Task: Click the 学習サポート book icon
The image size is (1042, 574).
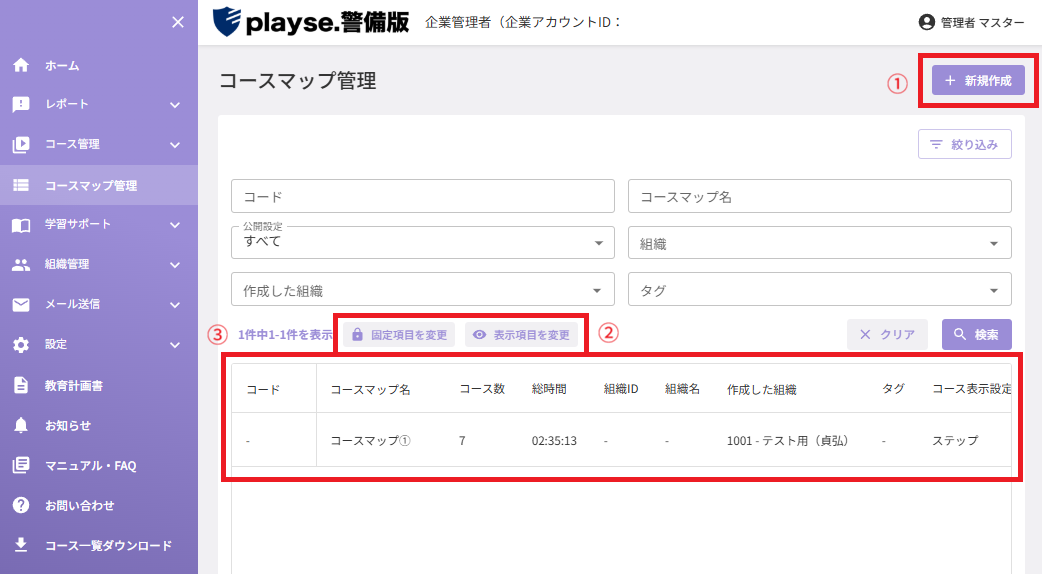Action: click(21, 225)
